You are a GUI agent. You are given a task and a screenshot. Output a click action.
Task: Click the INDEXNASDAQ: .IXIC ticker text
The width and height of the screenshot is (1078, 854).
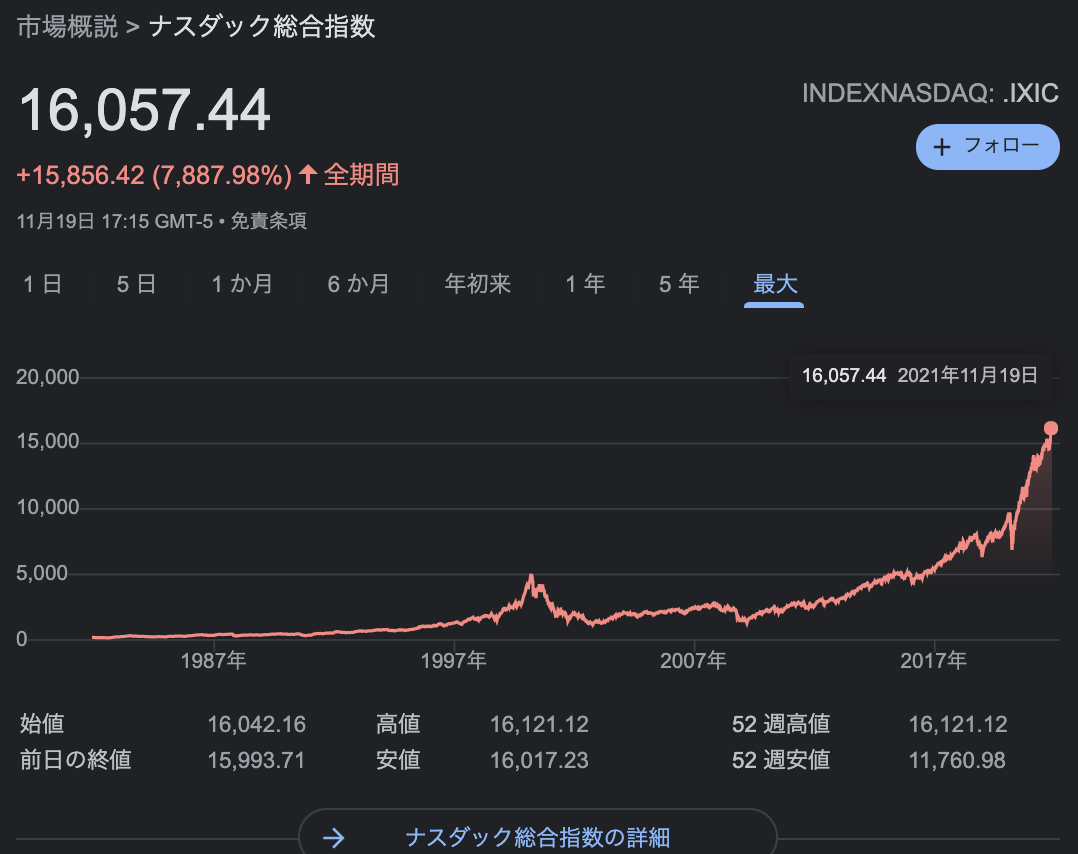coord(930,94)
